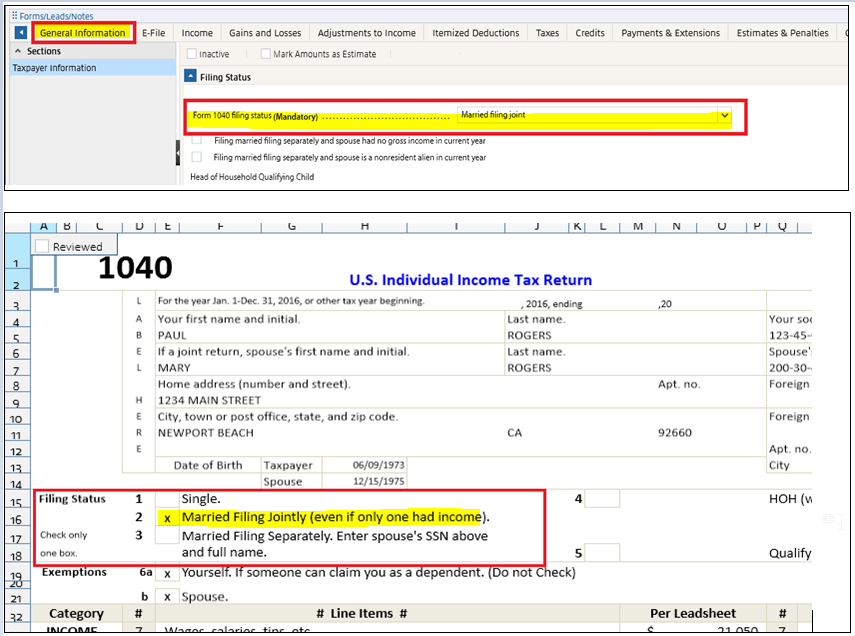855x636 pixels.
Task: Collapse the Filing Status section arrow
Action: (191, 77)
